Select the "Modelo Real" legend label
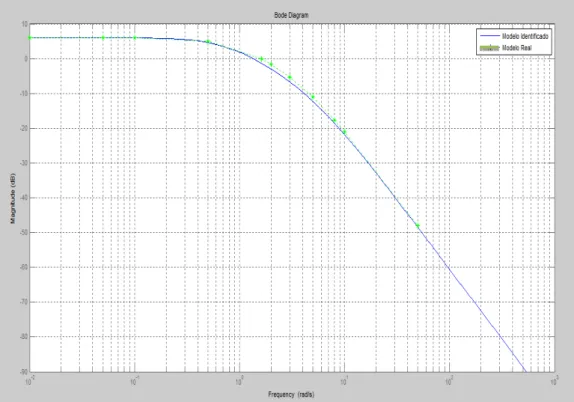574x402 pixels. coord(517,48)
